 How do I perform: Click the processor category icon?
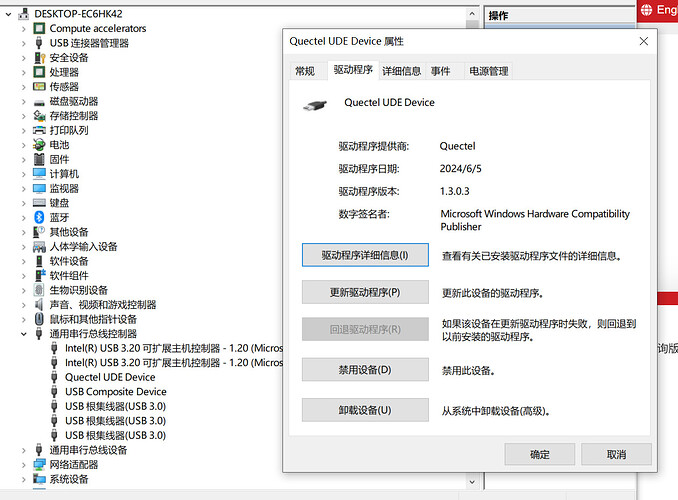[39, 72]
